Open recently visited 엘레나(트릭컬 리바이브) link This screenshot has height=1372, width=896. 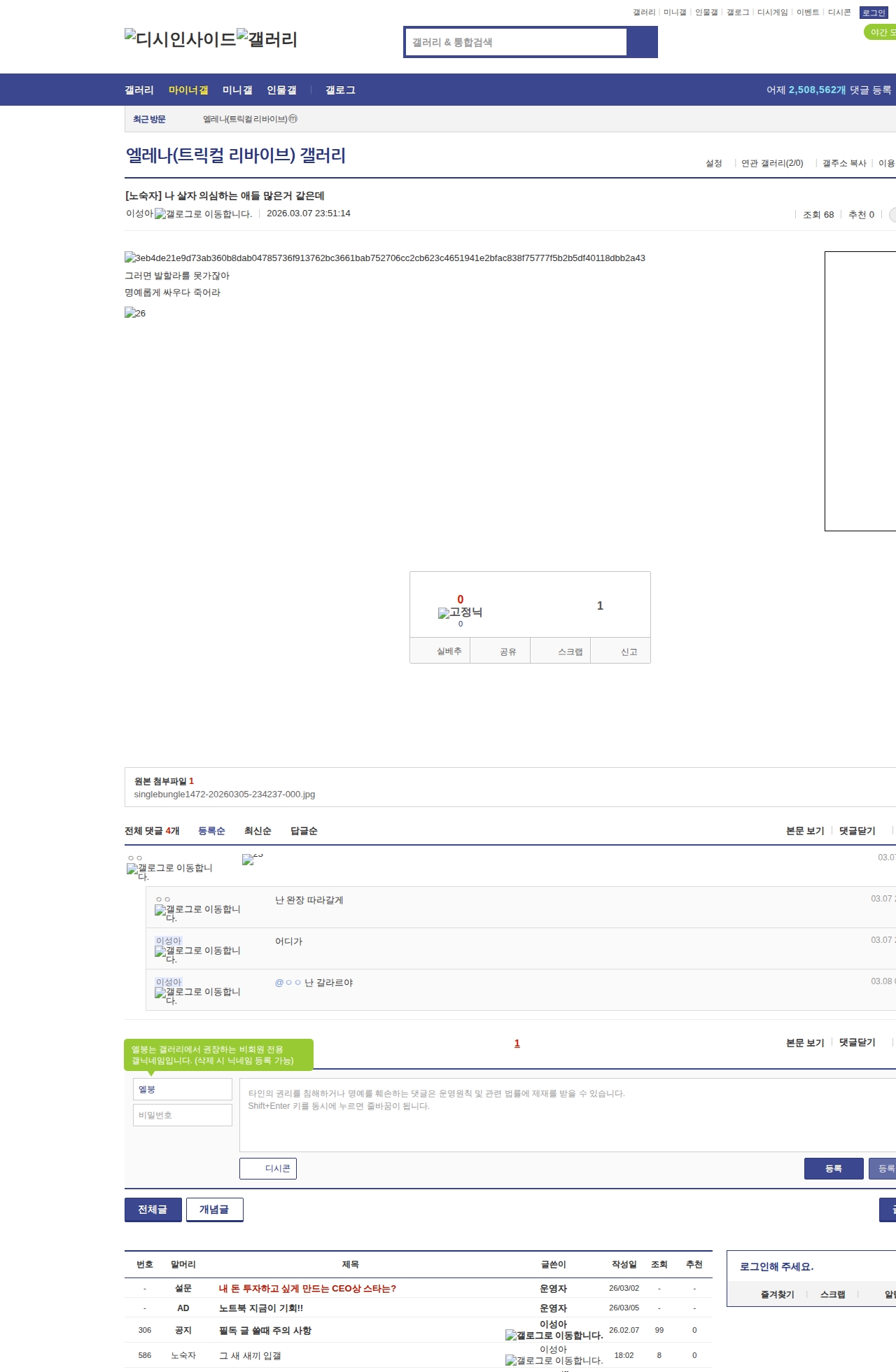(250, 119)
